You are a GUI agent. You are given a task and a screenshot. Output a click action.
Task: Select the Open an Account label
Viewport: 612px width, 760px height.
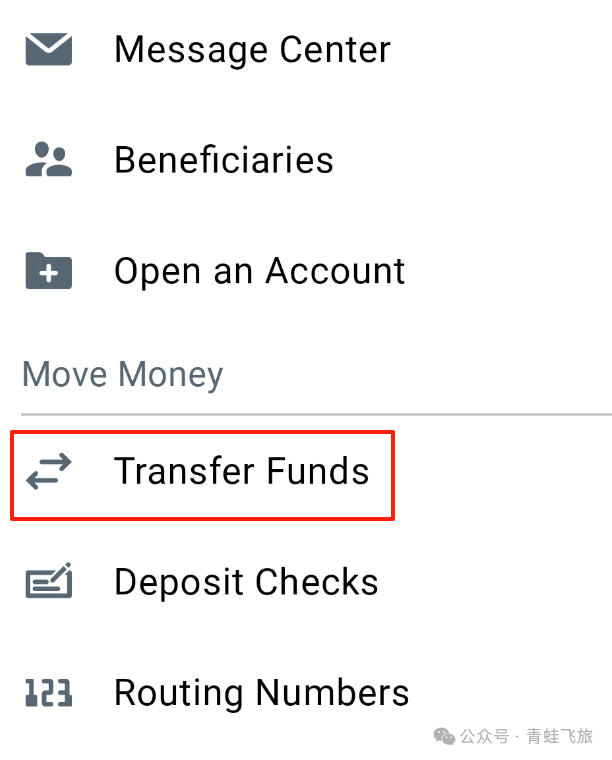259,271
